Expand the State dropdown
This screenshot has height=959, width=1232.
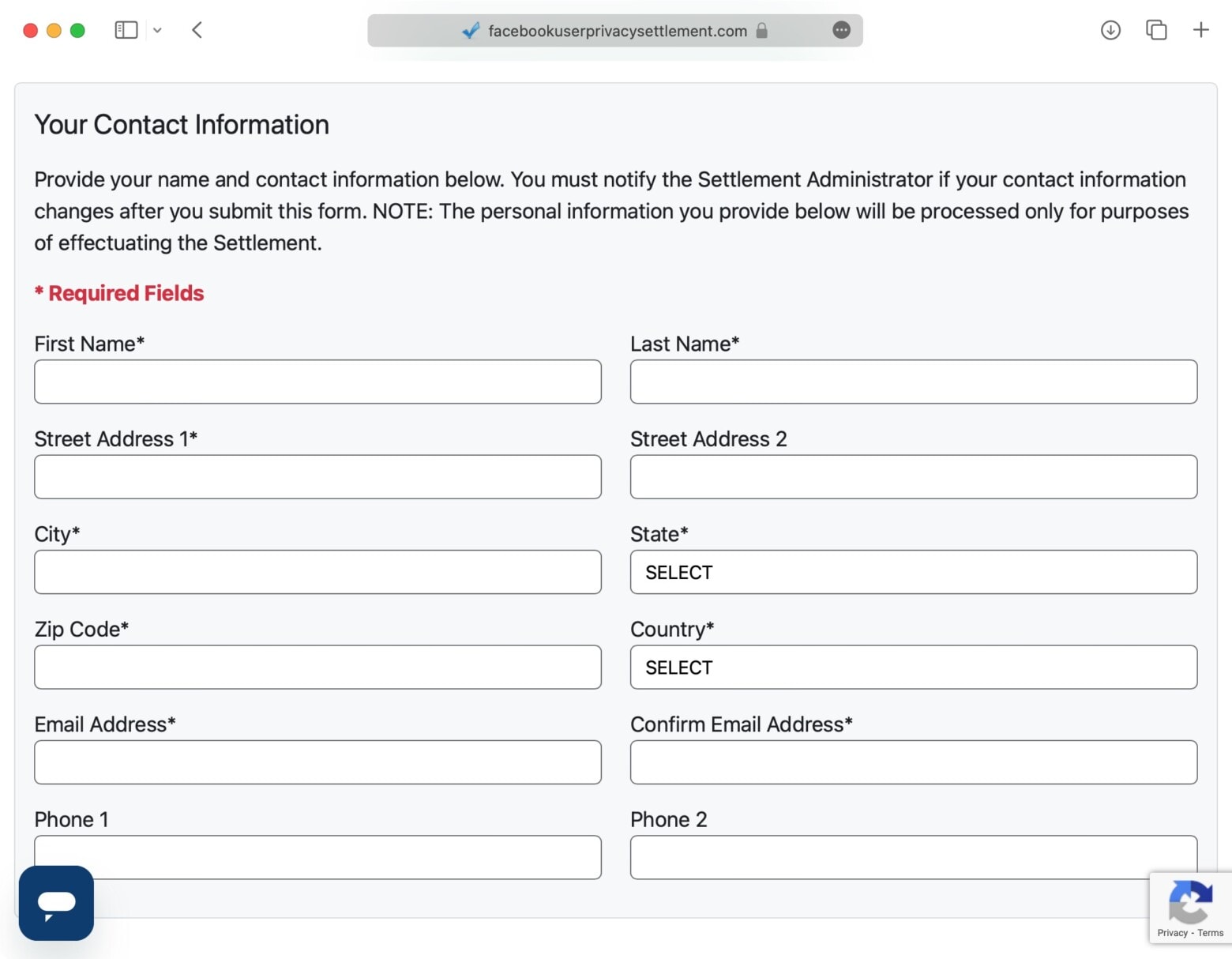913,572
